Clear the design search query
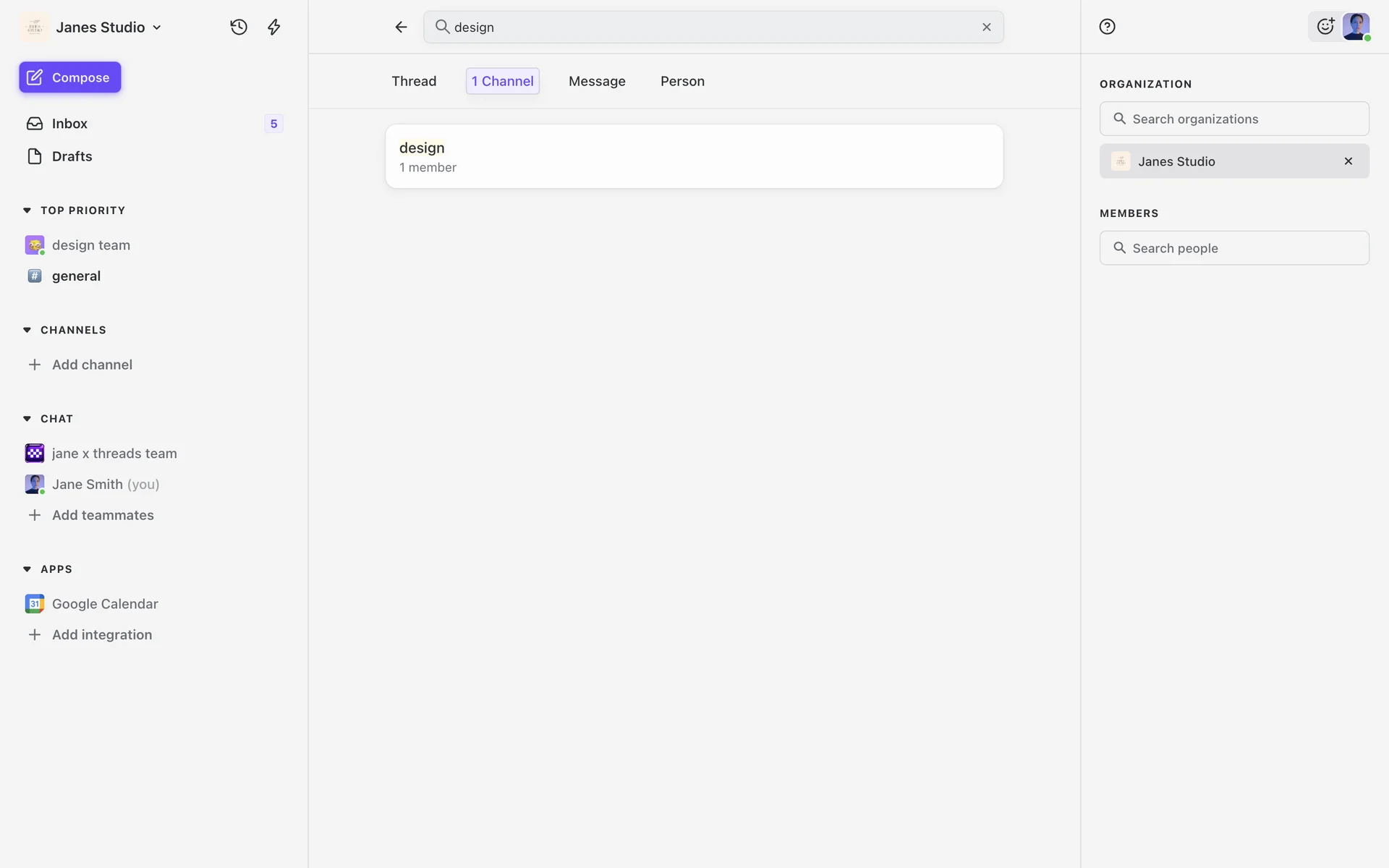 pyautogui.click(x=986, y=27)
